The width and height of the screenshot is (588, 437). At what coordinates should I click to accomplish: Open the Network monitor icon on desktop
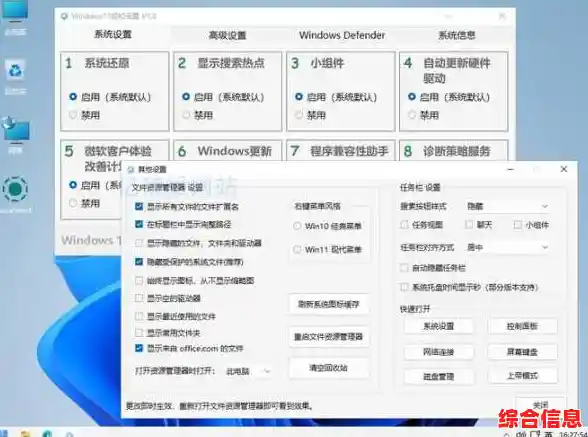pyautogui.click(x=16, y=131)
